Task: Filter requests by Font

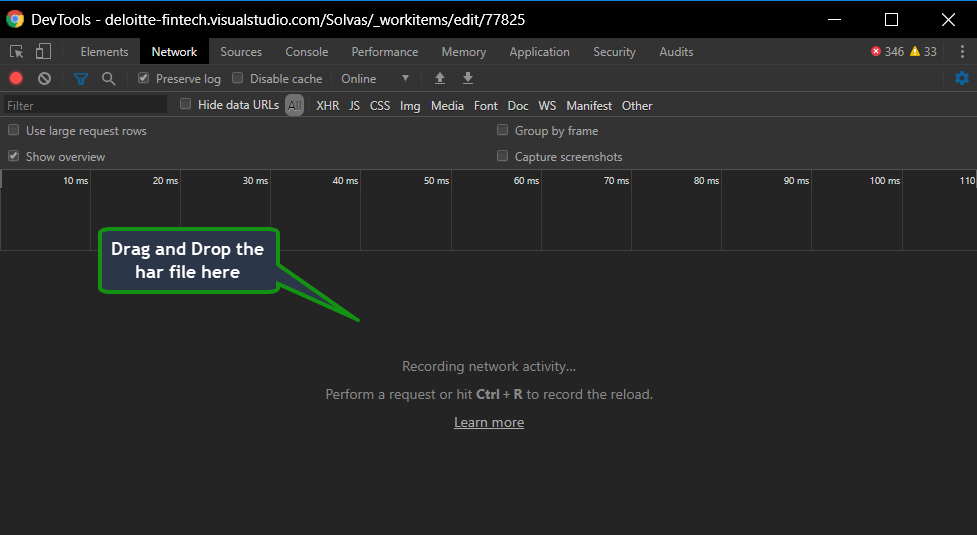Action: (486, 106)
